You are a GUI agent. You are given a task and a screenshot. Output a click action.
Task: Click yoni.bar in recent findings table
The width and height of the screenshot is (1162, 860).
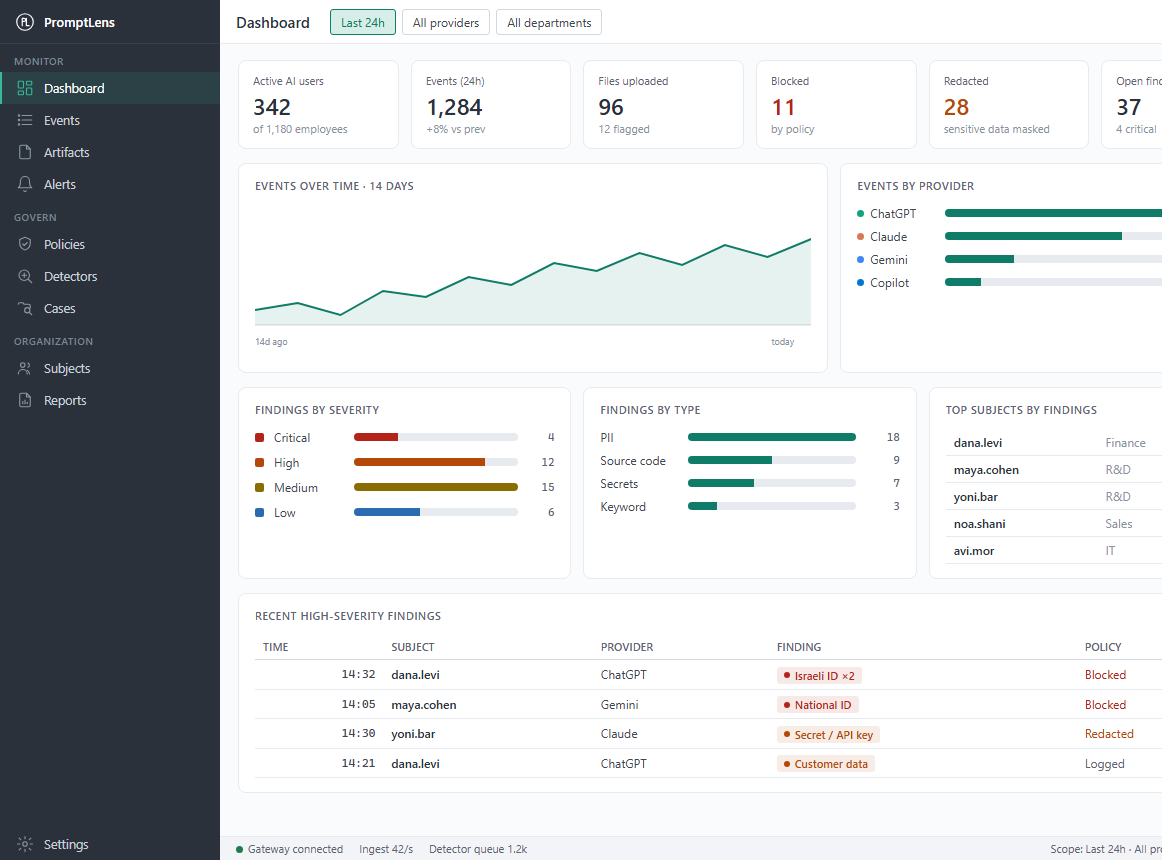tap(413, 734)
